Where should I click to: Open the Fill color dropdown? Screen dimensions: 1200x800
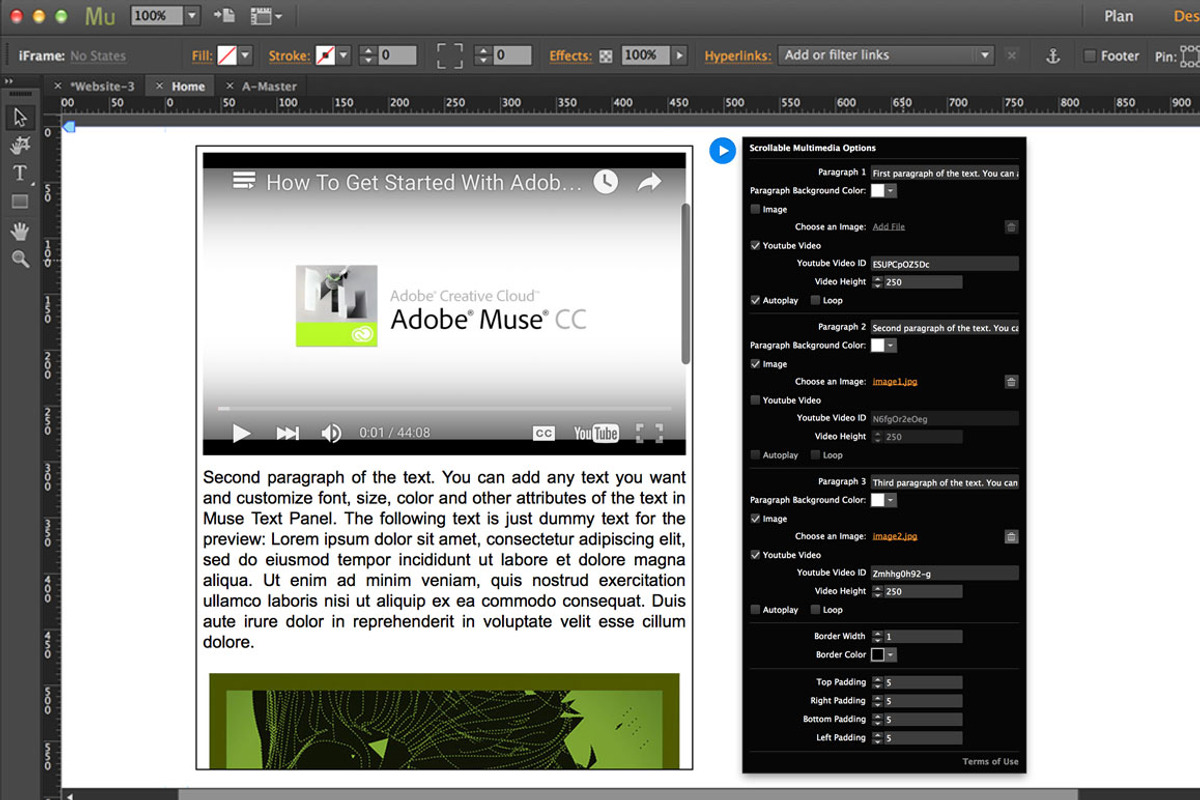click(244, 56)
